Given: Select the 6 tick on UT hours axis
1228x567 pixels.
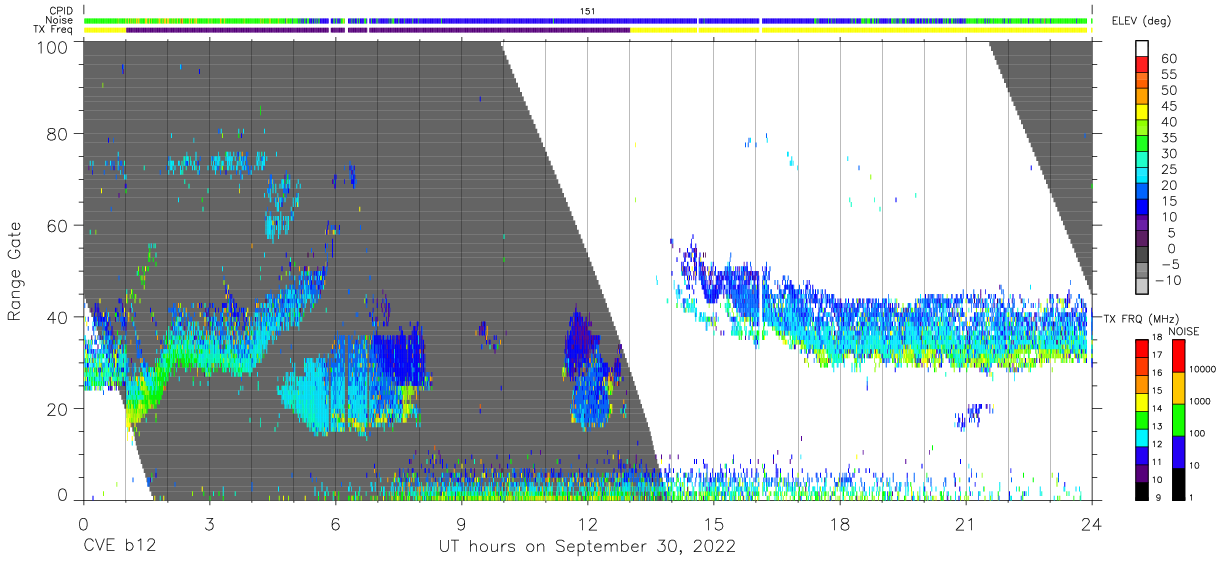Looking at the screenshot, I should [335, 523].
